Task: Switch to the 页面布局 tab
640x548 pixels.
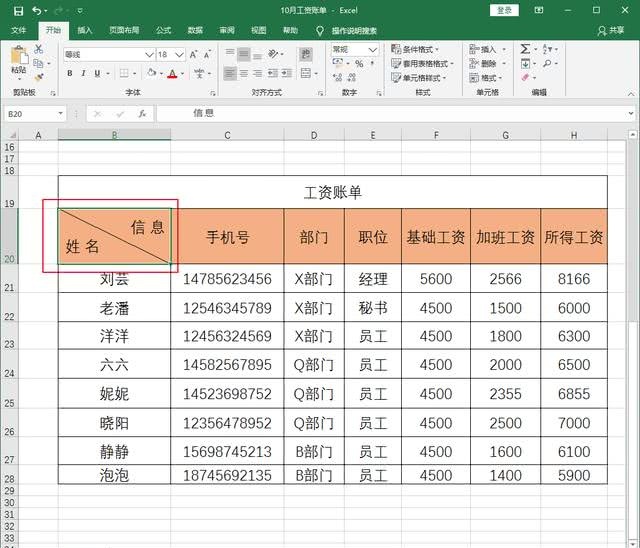Action: click(124, 30)
